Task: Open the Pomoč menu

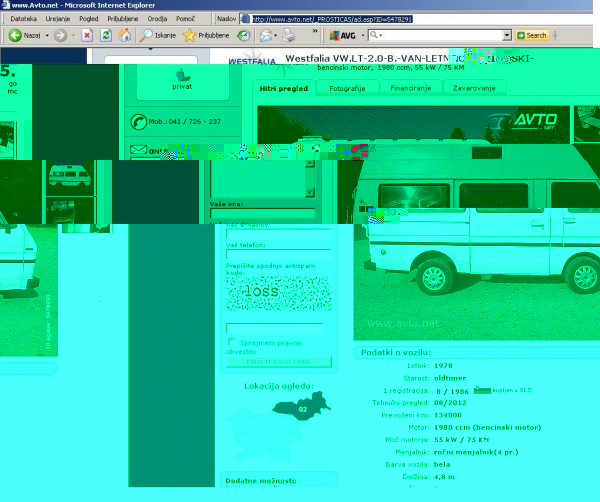Action: (x=185, y=19)
